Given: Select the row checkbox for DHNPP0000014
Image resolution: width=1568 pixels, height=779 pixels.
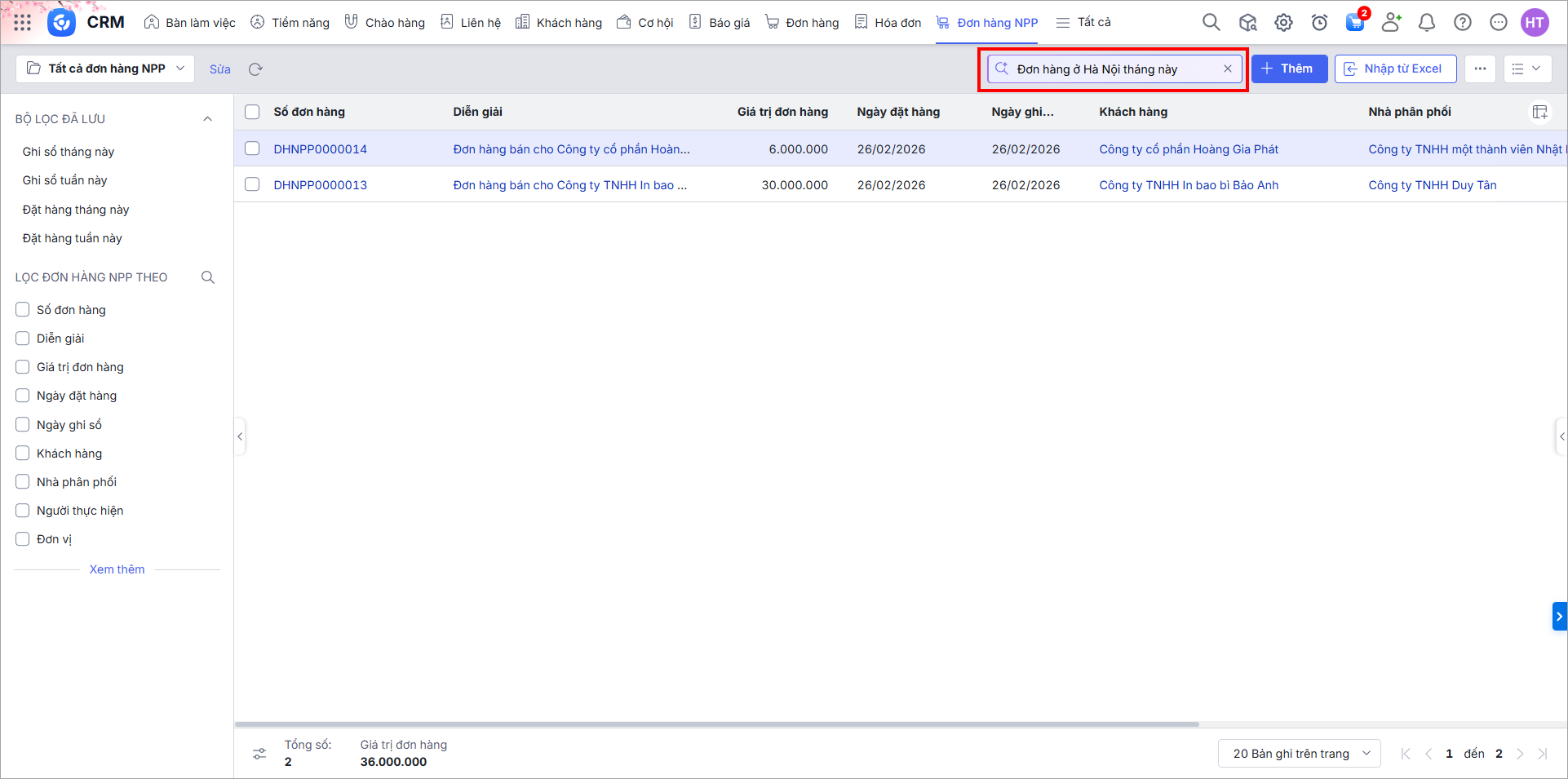Looking at the screenshot, I should [252, 149].
